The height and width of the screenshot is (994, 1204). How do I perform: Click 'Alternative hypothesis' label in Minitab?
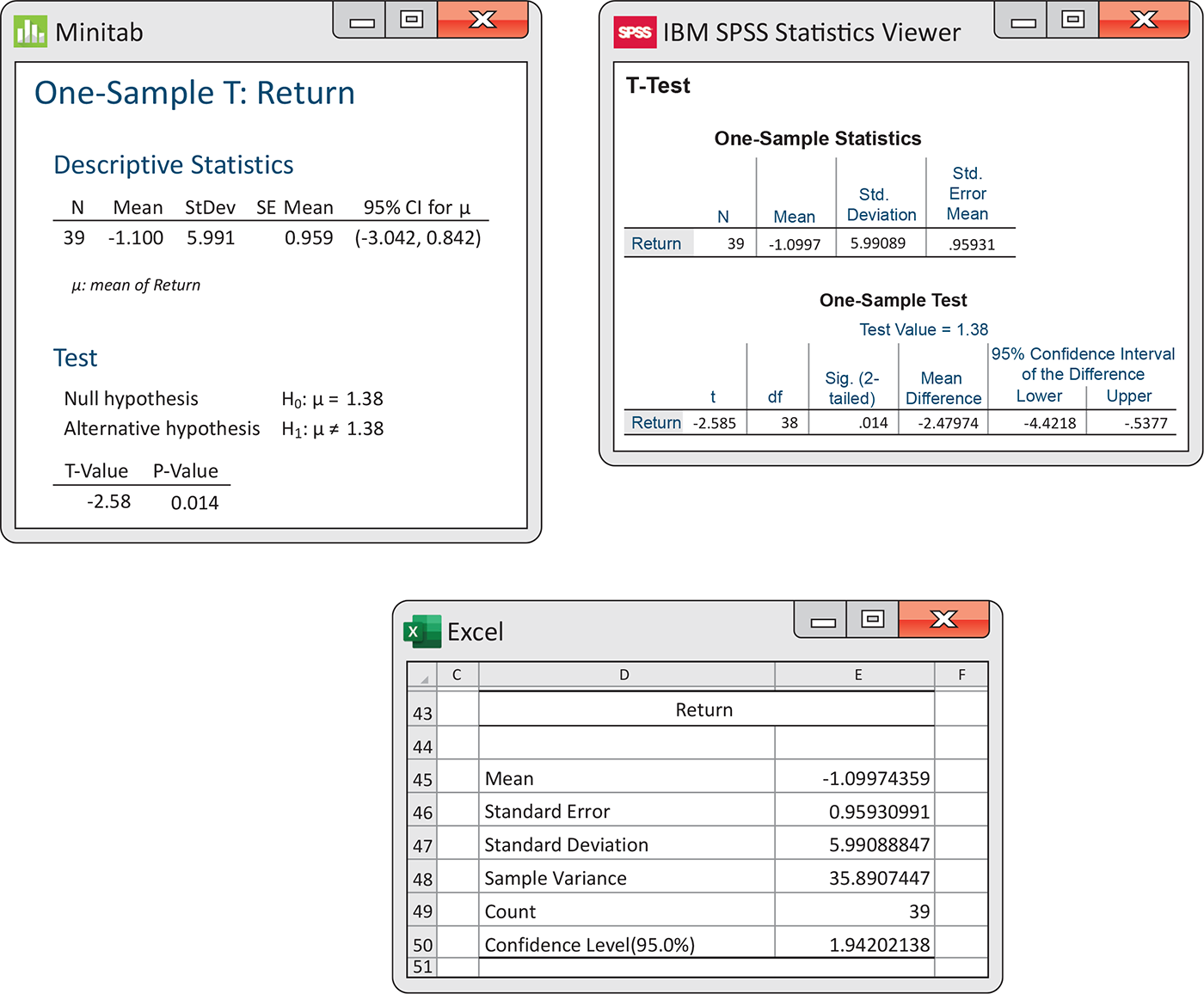(162, 428)
